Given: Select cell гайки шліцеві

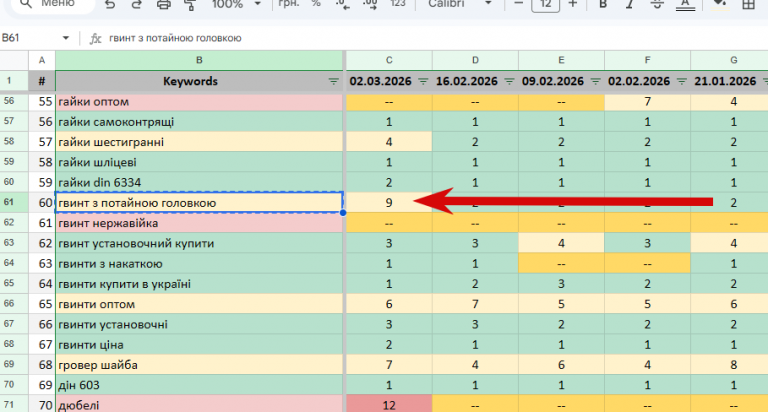Looking at the screenshot, I should click(199, 162).
